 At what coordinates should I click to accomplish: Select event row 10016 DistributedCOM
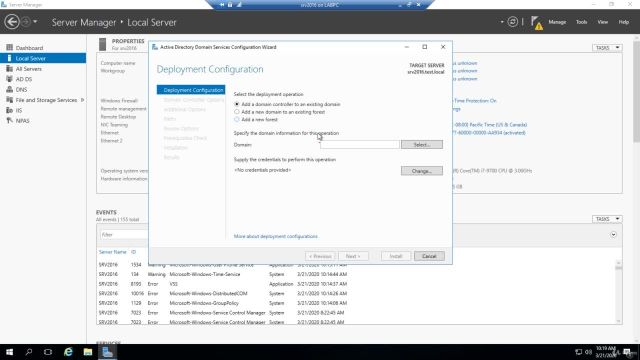355,293
